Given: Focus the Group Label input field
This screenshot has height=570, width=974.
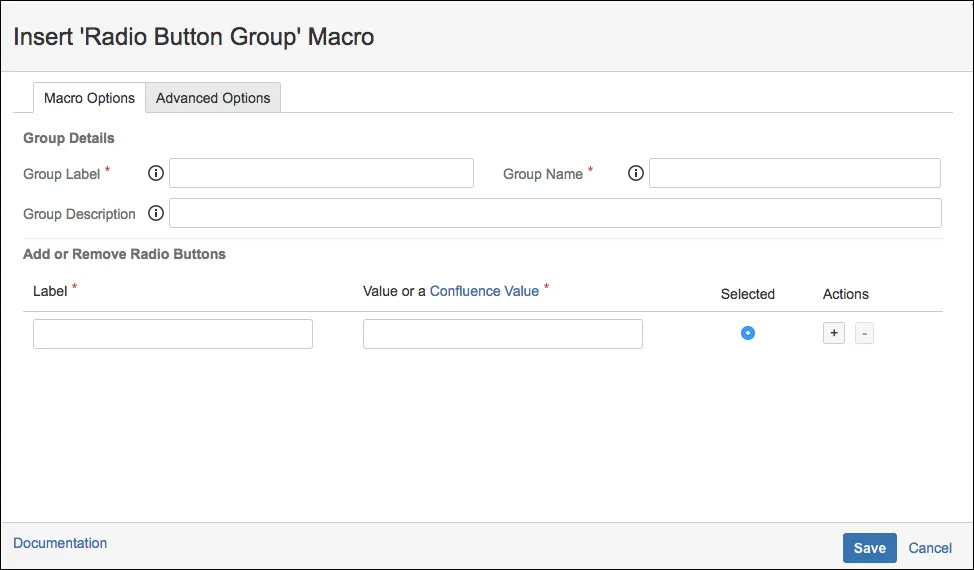Looking at the screenshot, I should point(321,173).
